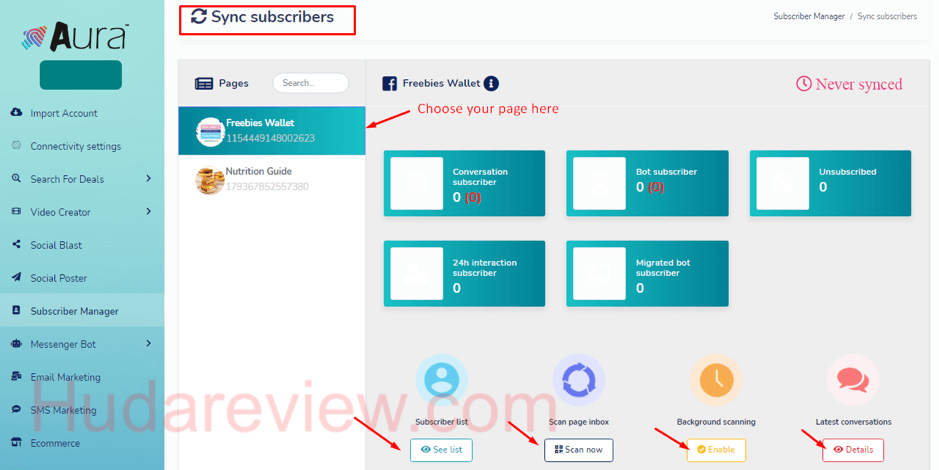Click the Never synced status text
Image resolution: width=939 pixels, height=470 pixels.
[x=859, y=84]
